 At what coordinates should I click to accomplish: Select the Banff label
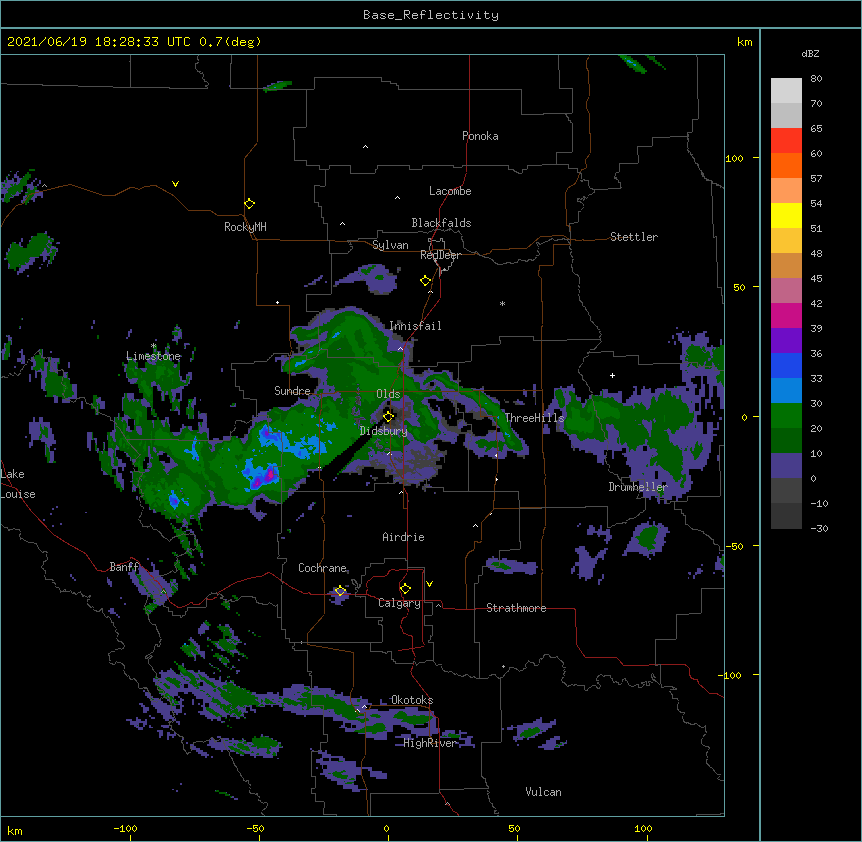click(x=124, y=567)
